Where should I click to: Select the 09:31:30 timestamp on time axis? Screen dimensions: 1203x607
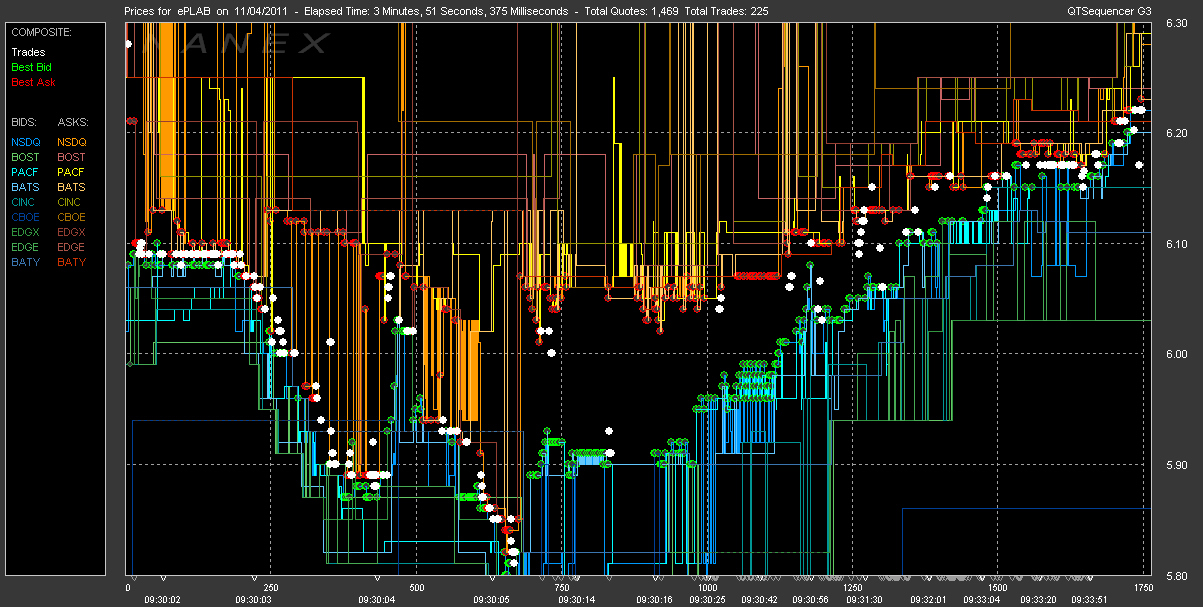coord(863,599)
